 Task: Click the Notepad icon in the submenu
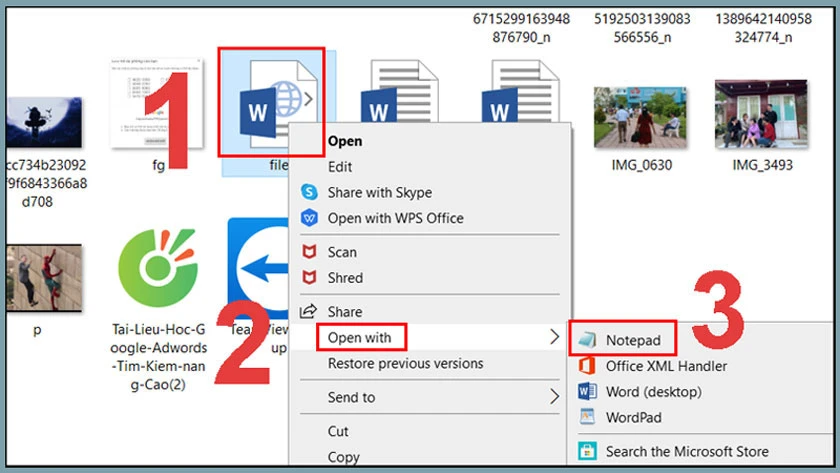pyautogui.click(x=587, y=340)
